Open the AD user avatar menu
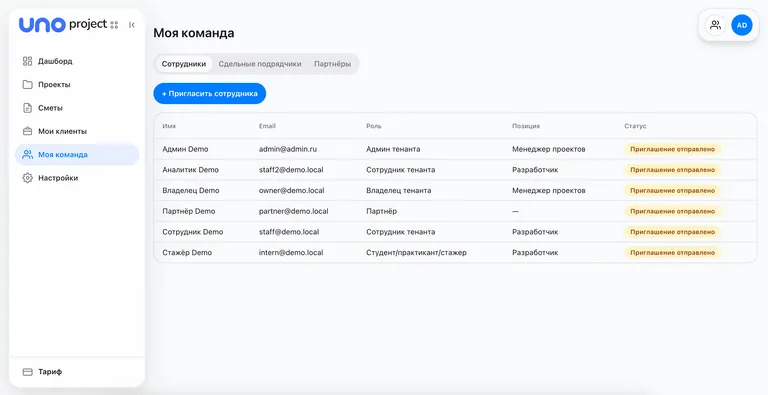The width and height of the screenshot is (768, 395). [x=742, y=25]
